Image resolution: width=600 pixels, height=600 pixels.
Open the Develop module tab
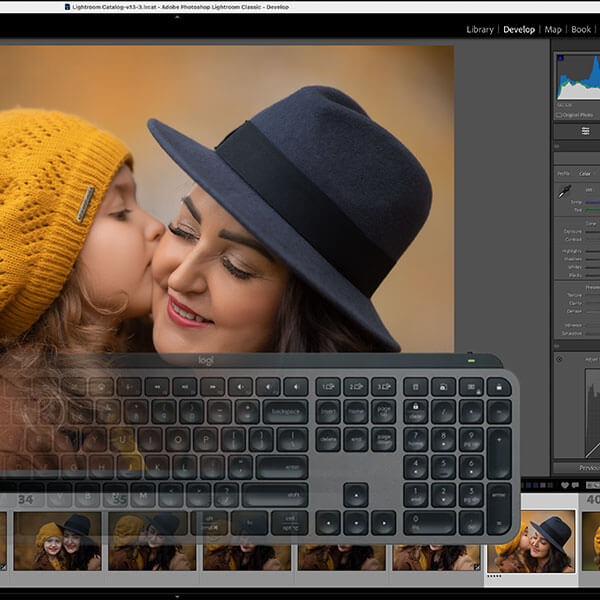(519, 29)
